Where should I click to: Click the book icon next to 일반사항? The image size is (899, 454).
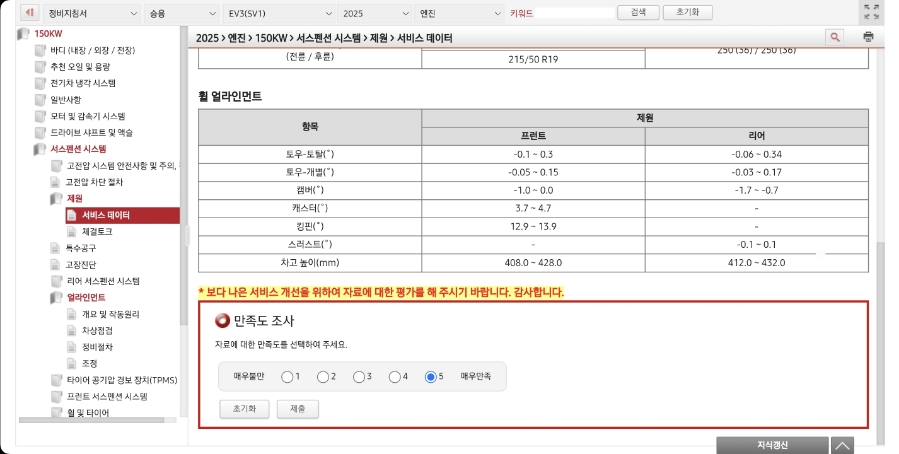[x=40, y=100]
